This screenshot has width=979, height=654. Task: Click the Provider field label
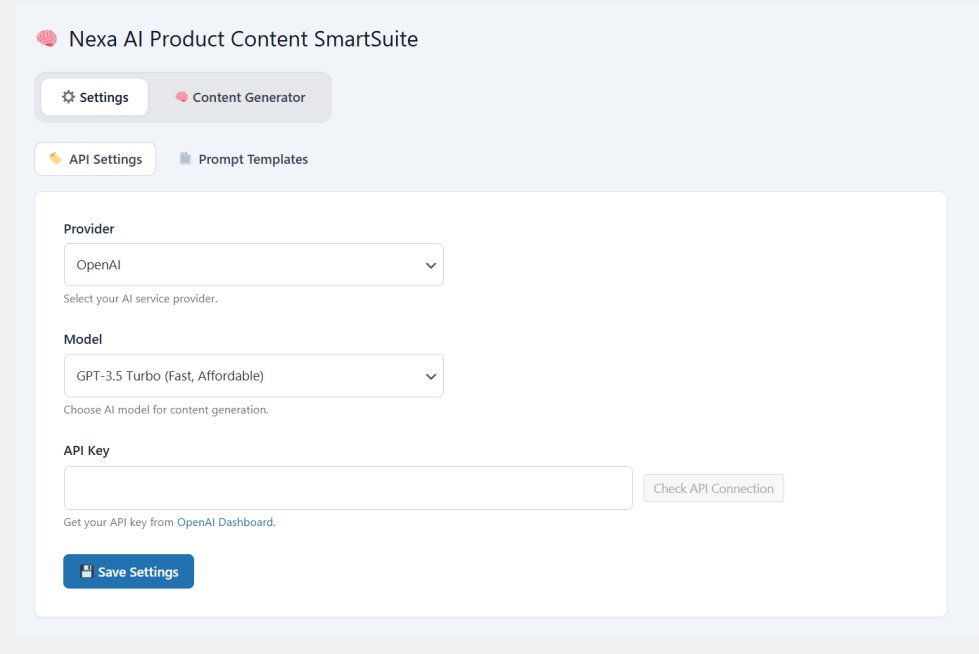coord(89,229)
